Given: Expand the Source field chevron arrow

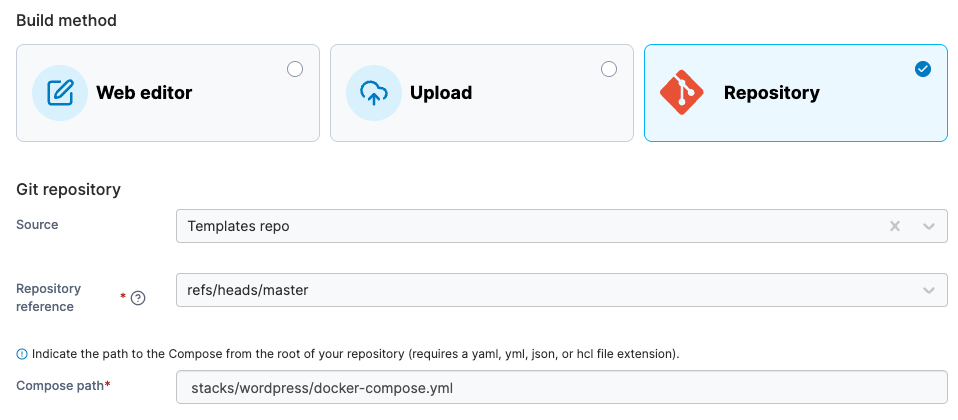Looking at the screenshot, I should [929, 226].
